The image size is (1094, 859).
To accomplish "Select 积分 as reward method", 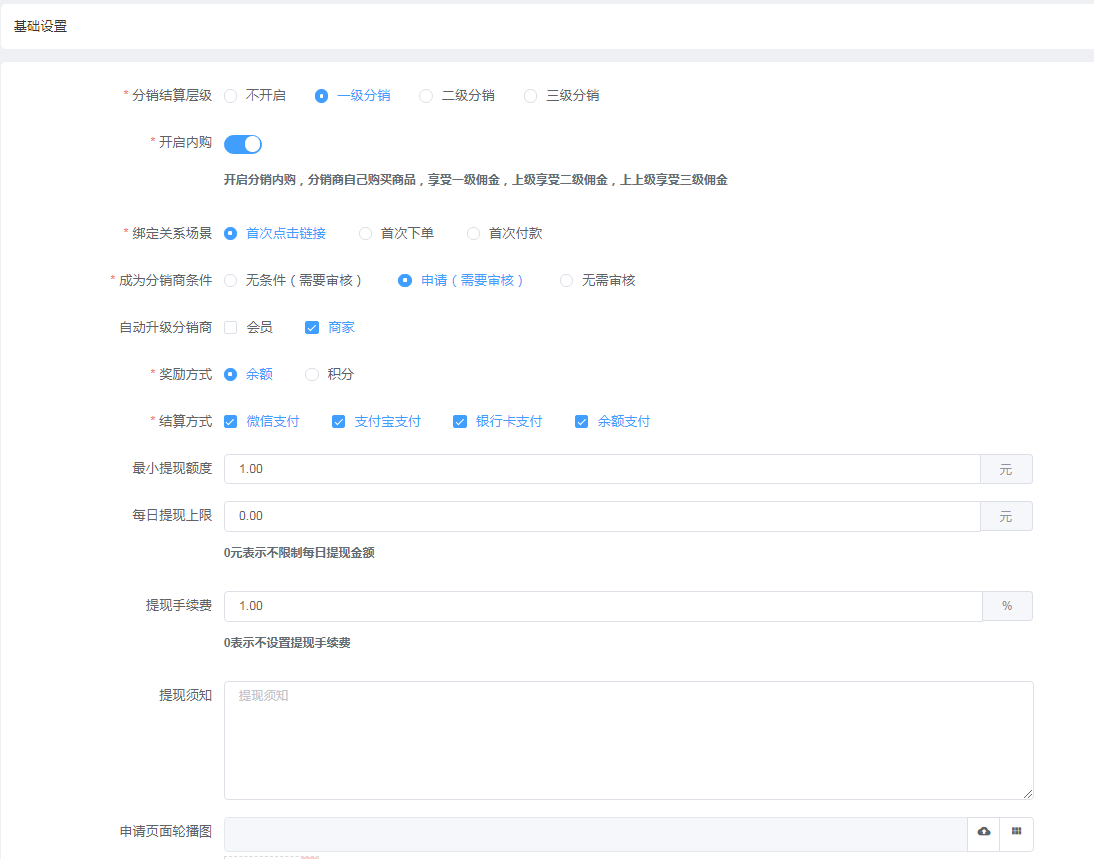I will point(312,375).
